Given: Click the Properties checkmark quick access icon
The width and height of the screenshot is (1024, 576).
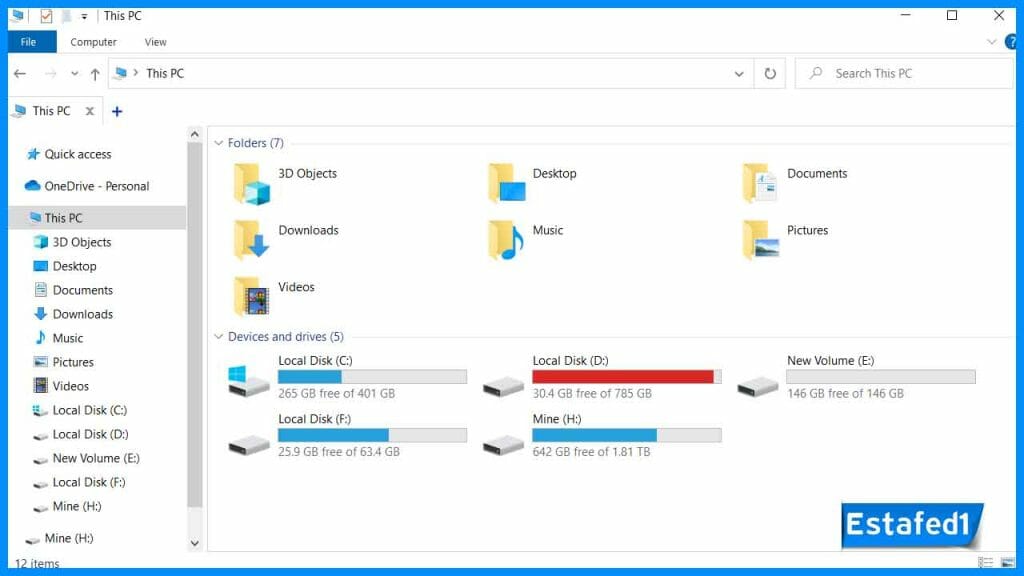Looking at the screenshot, I should 46,16.
